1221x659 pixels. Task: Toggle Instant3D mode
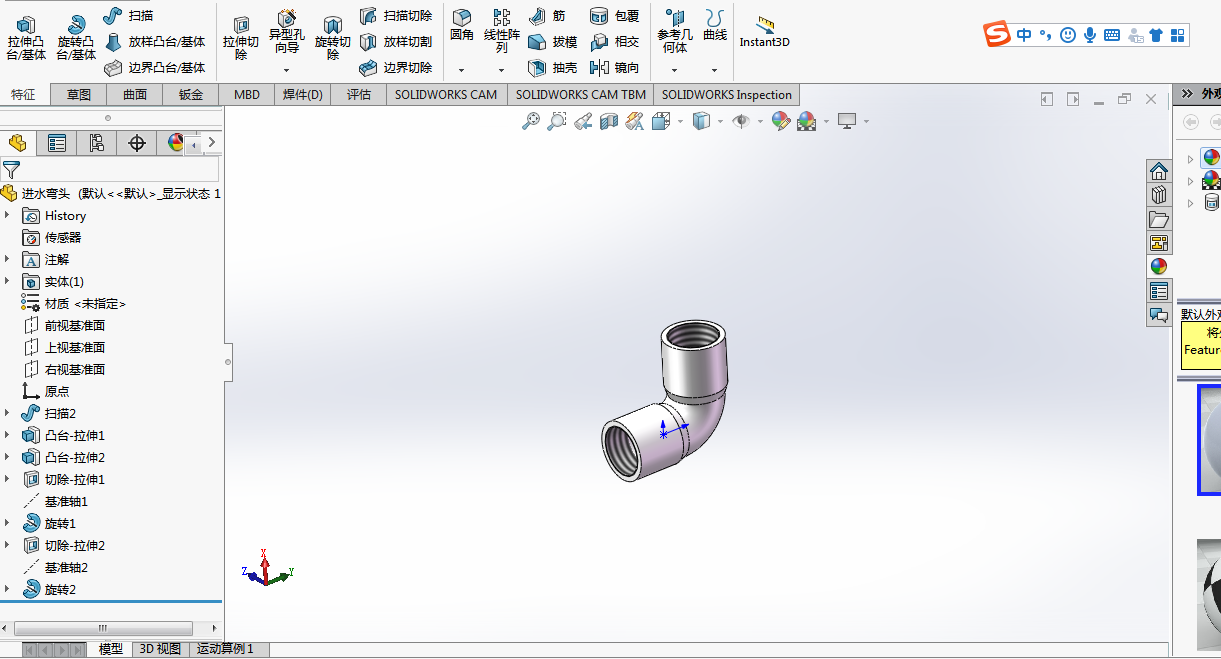[765, 31]
